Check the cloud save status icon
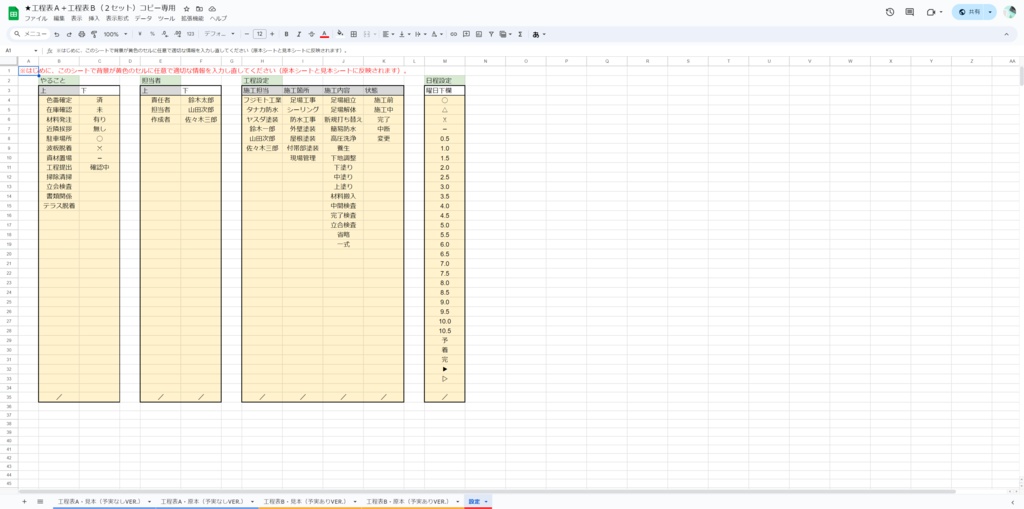 (x=212, y=8)
